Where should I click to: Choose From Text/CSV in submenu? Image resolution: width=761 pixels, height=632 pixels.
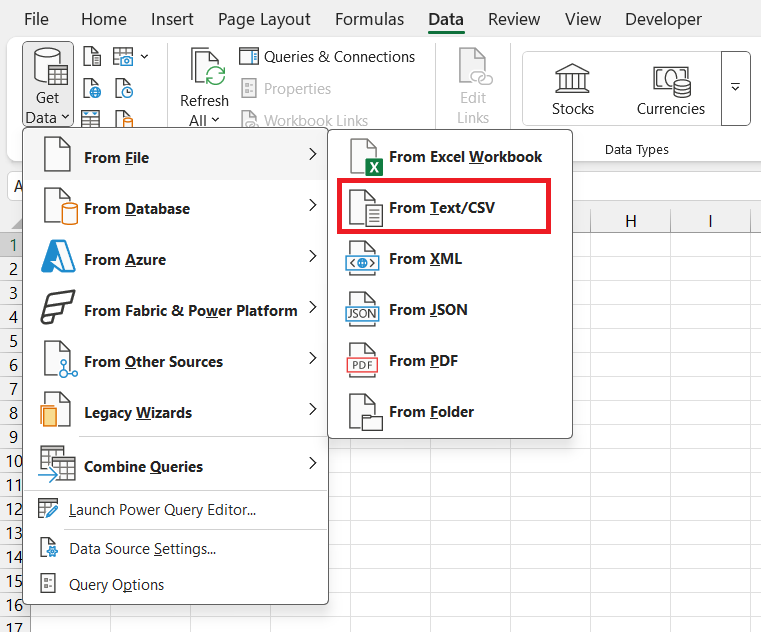(450, 208)
